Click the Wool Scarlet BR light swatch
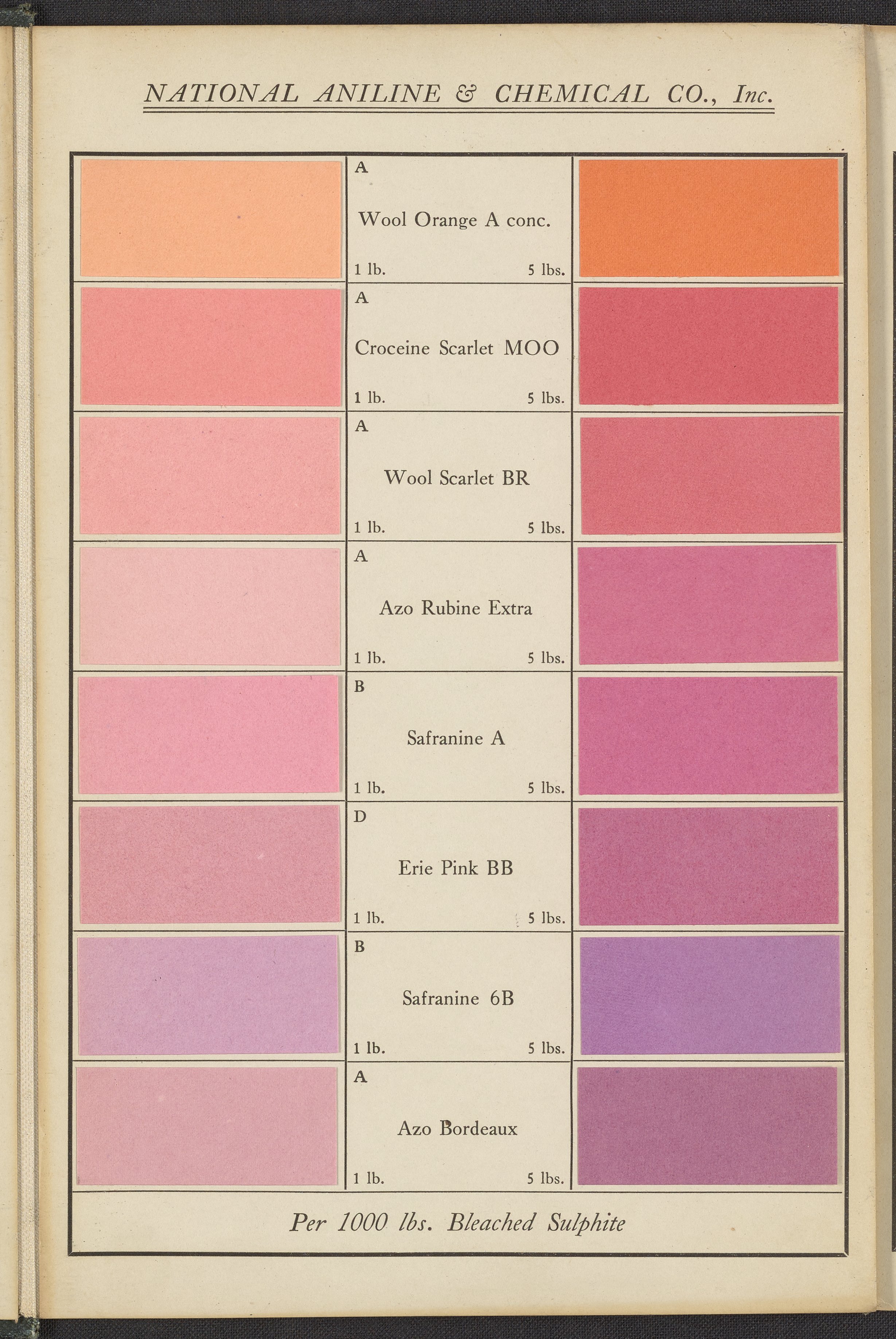This screenshot has height=1339, width=896. [x=210, y=475]
